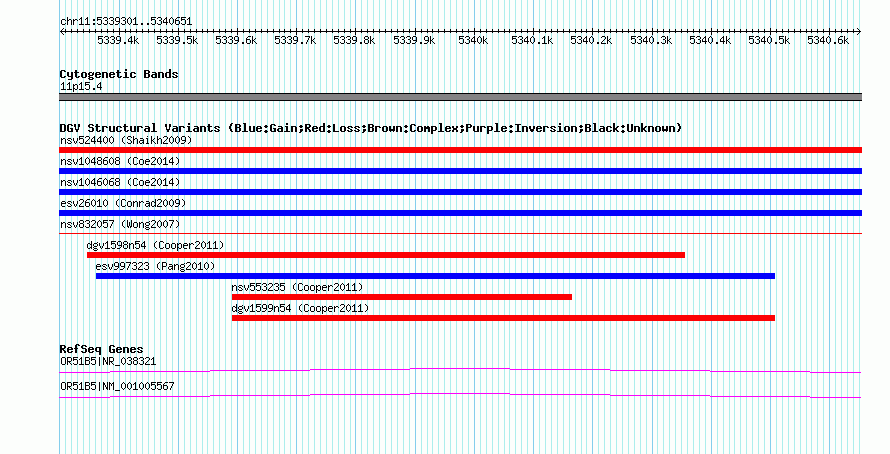Click the dgv1599n54 (Cooper2011) label
Viewport: 890px width, 454px height.
point(300,308)
